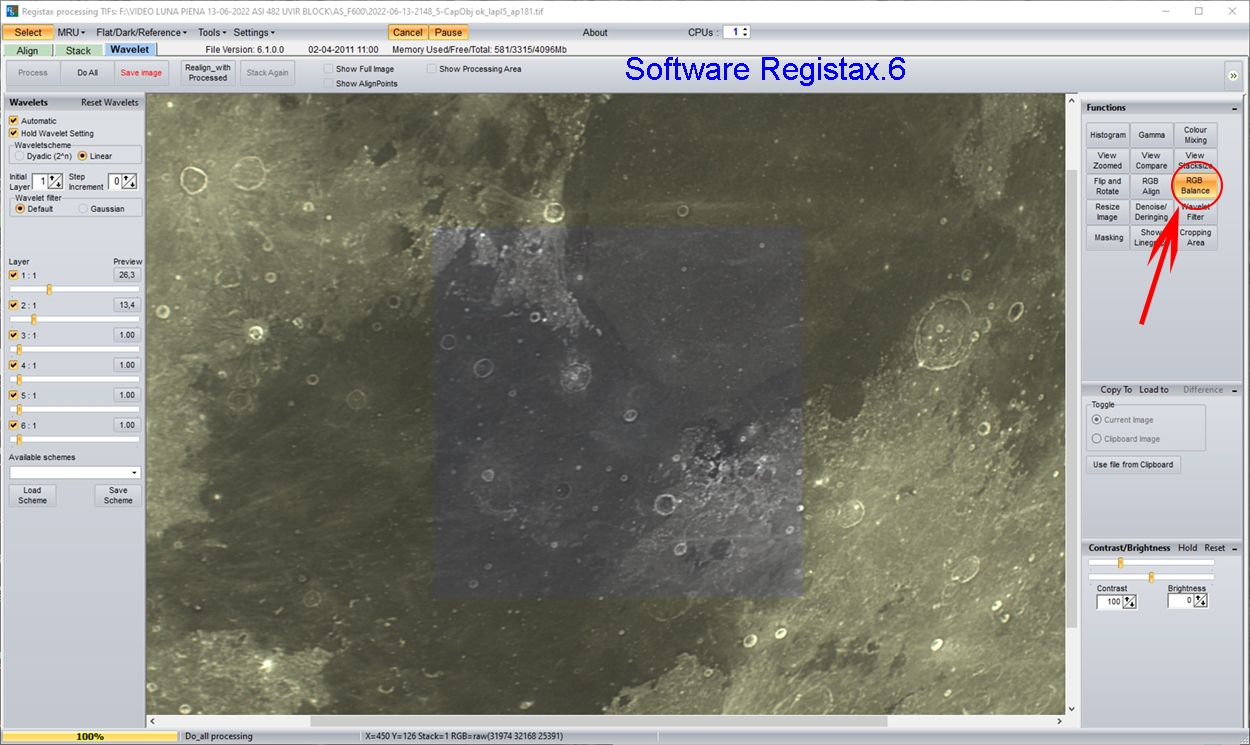Open the RGB Align function

[x=1151, y=186]
